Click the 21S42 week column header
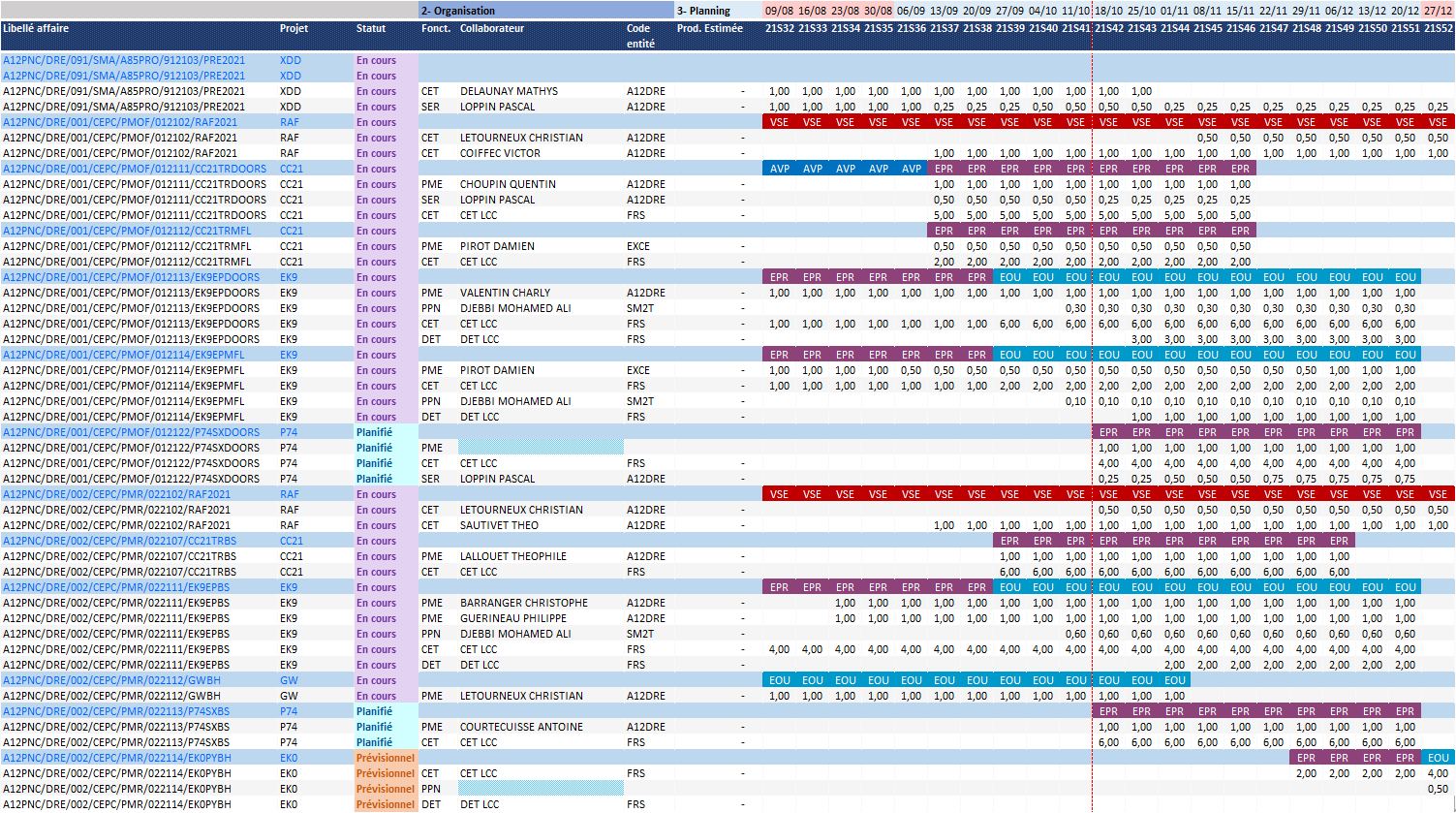 [x=1108, y=29]
